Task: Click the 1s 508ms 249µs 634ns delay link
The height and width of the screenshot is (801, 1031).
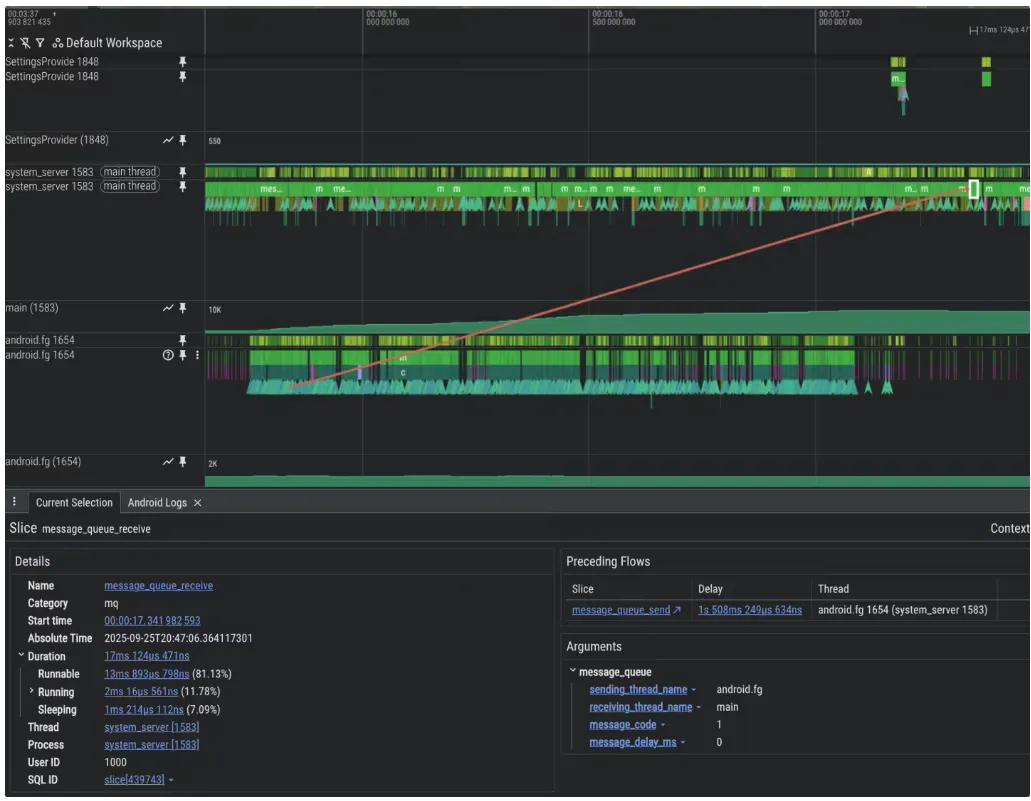Action: coord(750,610)
